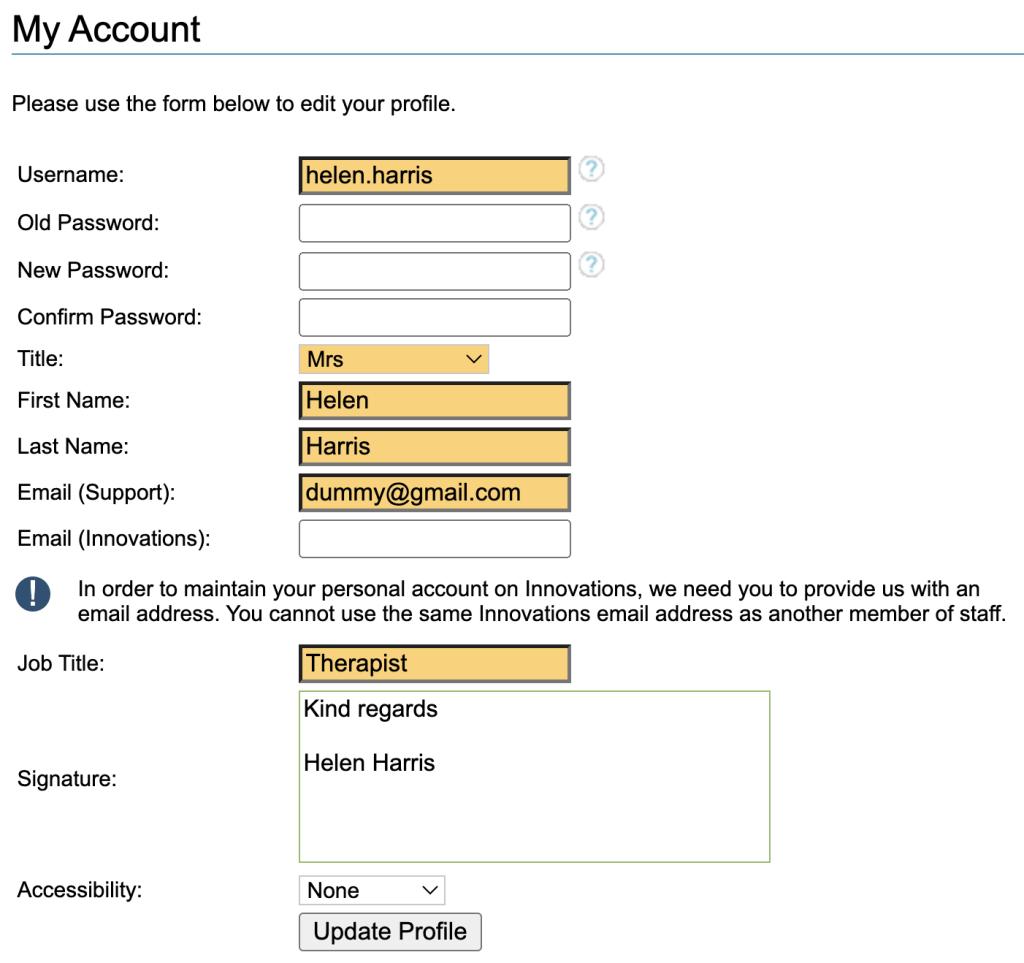Screen dimensions: 1024x963
Task: Click the Username field containing helen.harris
Action: (x=434, y=176)
